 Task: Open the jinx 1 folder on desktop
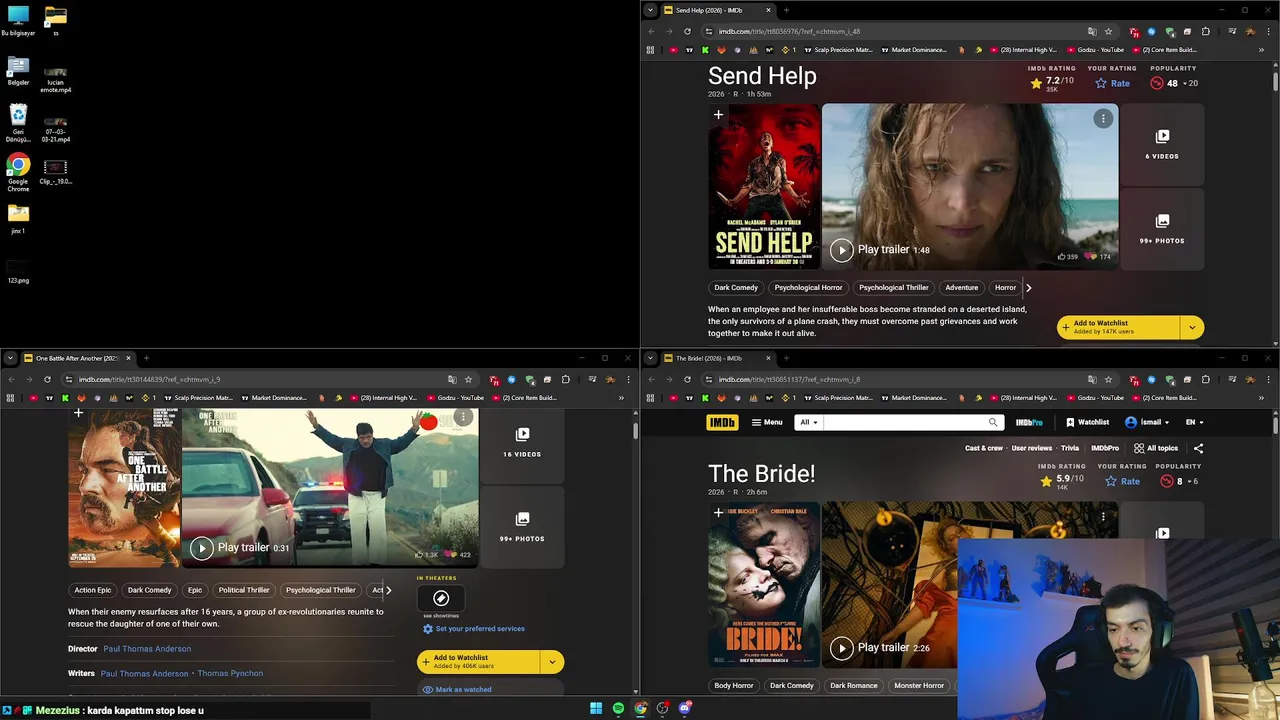[x=18, y=219]
